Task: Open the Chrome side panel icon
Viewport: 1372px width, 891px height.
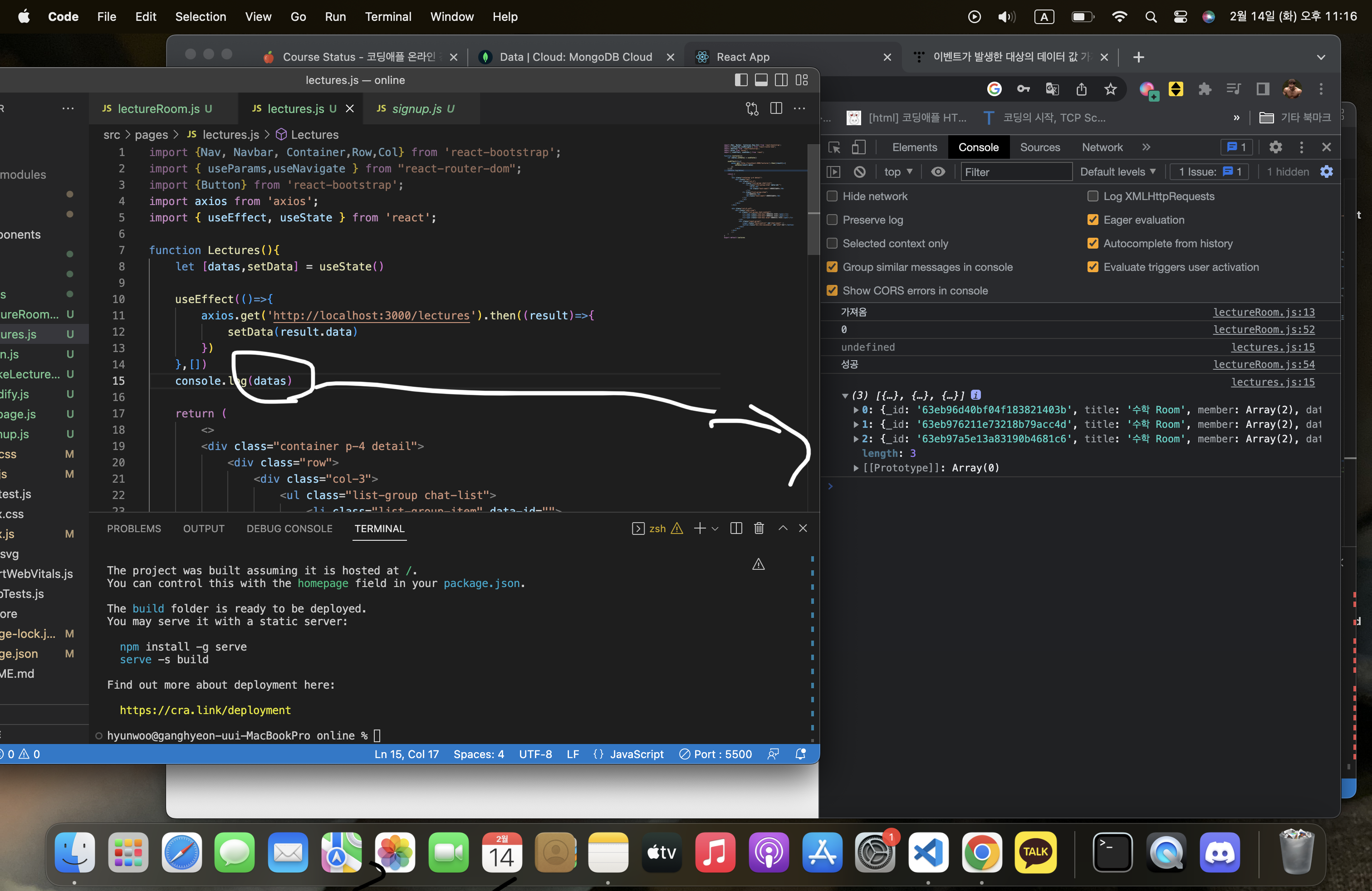Action: [x=1263, y=89]
